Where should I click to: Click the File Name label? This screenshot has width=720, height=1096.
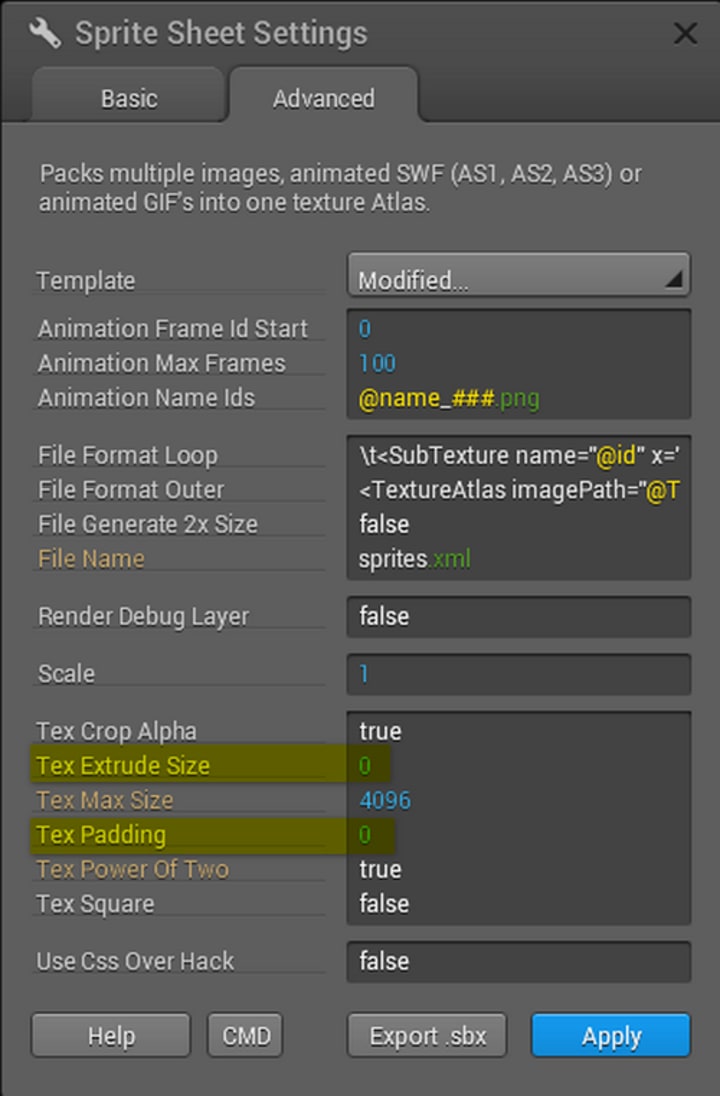click(x=92, y=559)
